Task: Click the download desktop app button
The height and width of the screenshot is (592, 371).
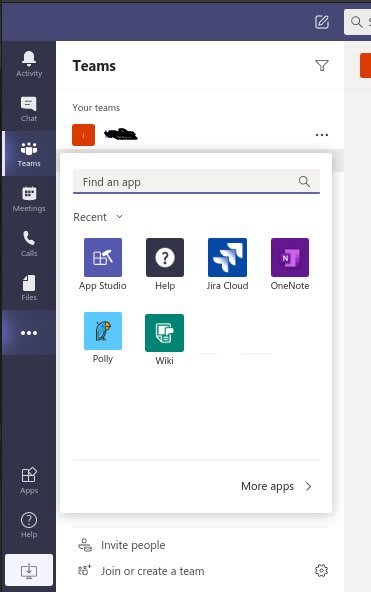Action: coord(29,570)
